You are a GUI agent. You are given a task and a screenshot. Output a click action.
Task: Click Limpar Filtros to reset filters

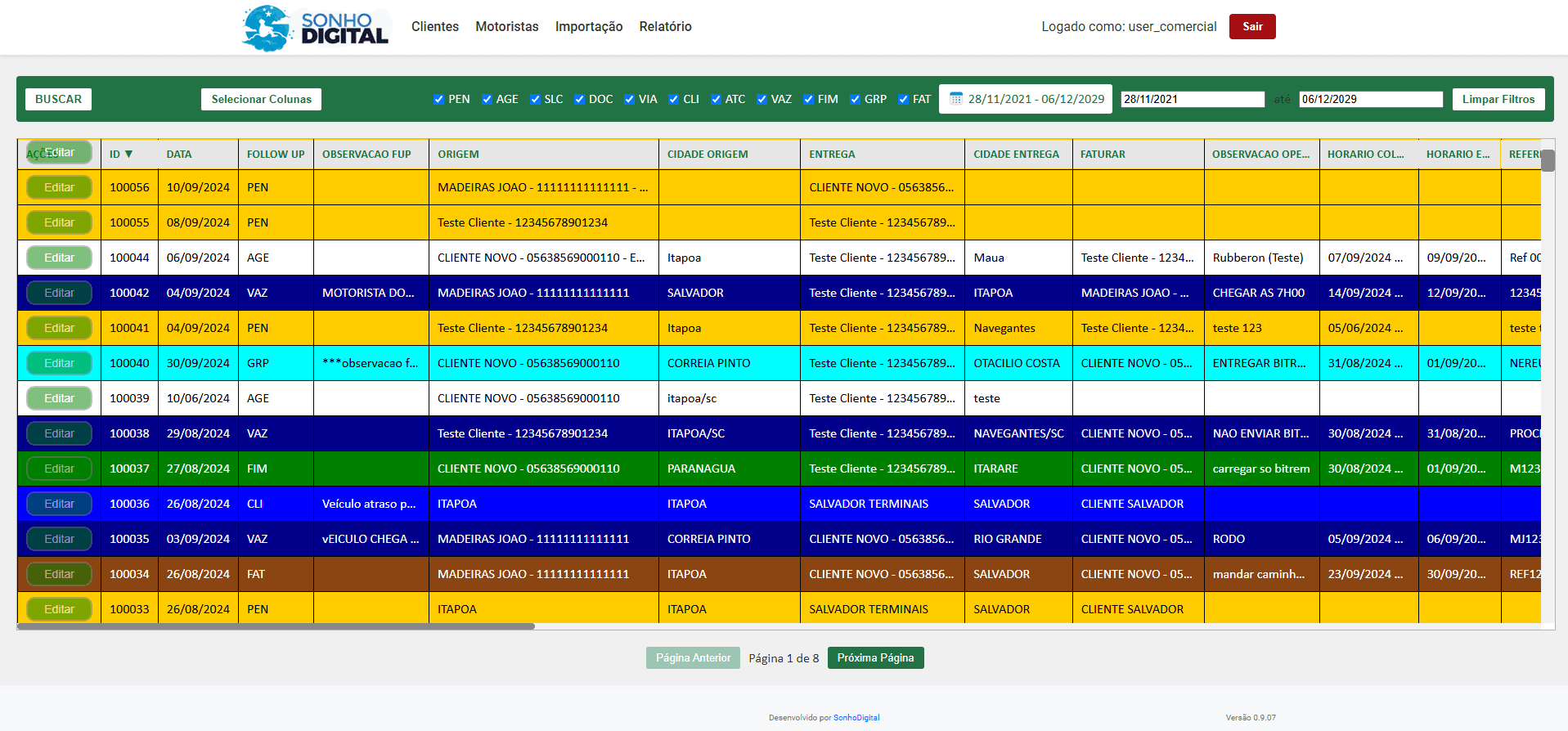(x=1498, y=99)
